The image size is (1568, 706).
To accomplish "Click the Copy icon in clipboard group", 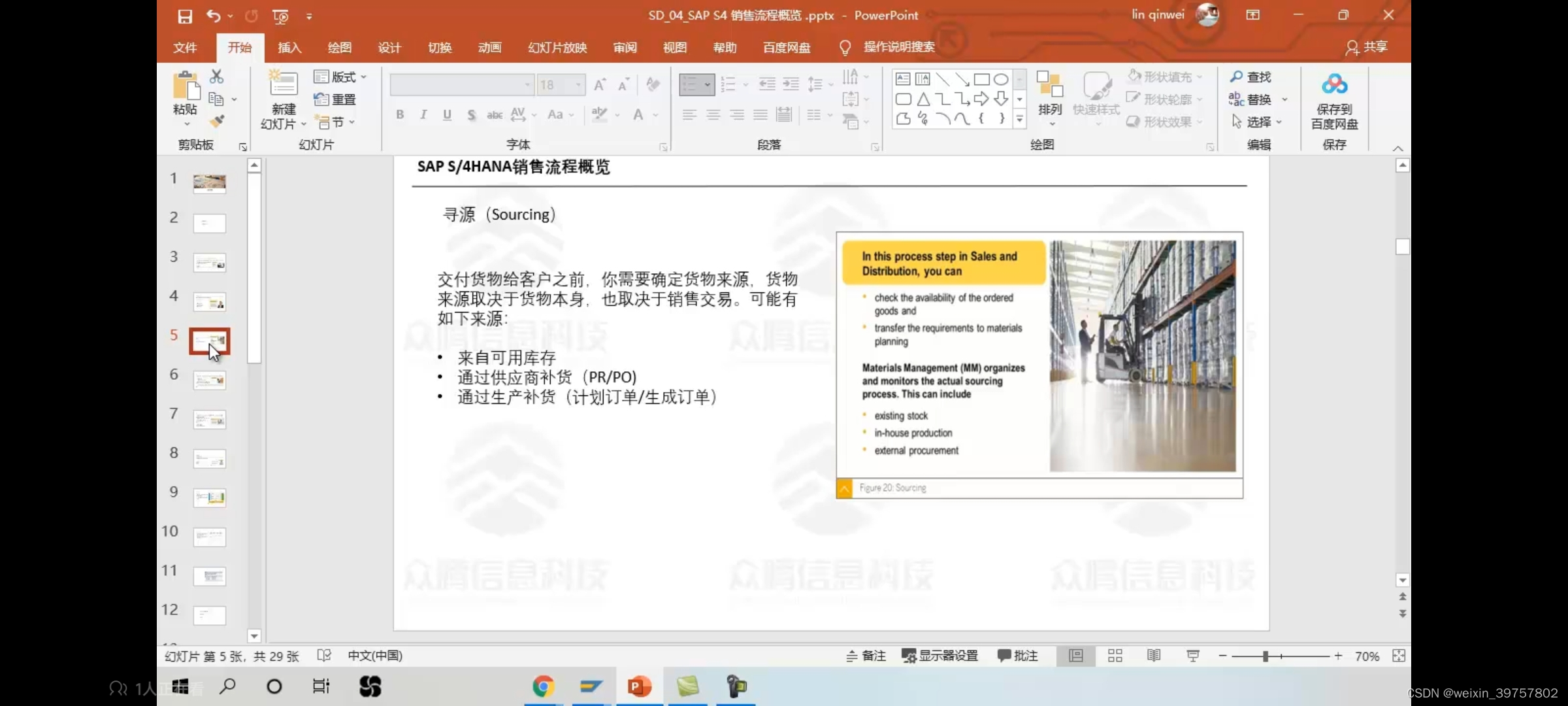I will tap(216, 99).
